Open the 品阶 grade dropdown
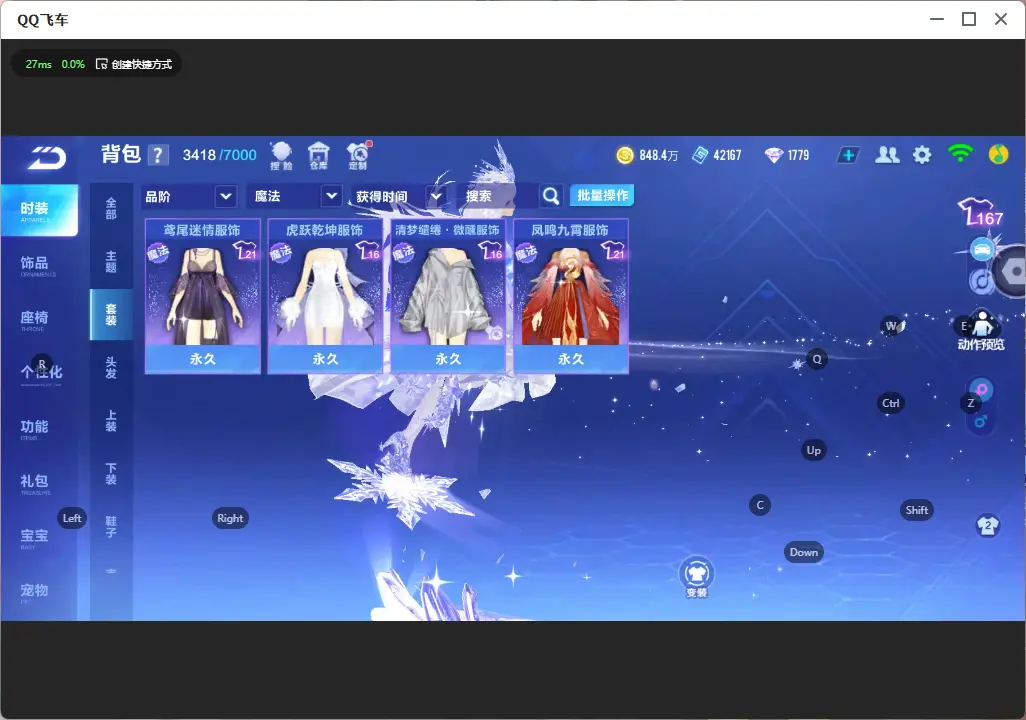This screenshot has height=720, width=1026. pos(188,196)
